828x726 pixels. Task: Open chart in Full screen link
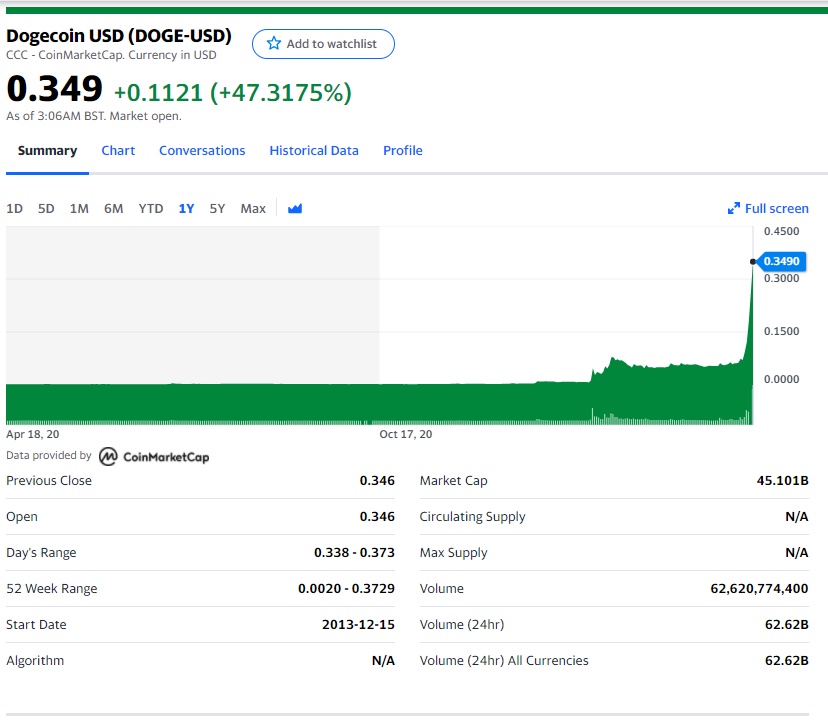pyautogui.click(x=776, y=209)
